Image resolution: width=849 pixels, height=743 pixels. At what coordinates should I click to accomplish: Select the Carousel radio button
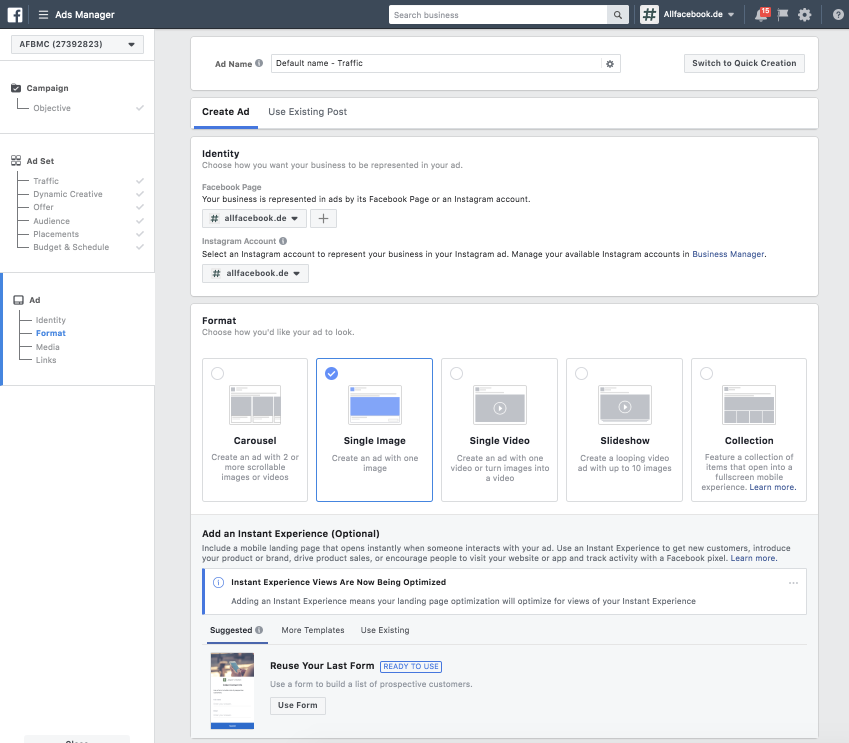218,374
